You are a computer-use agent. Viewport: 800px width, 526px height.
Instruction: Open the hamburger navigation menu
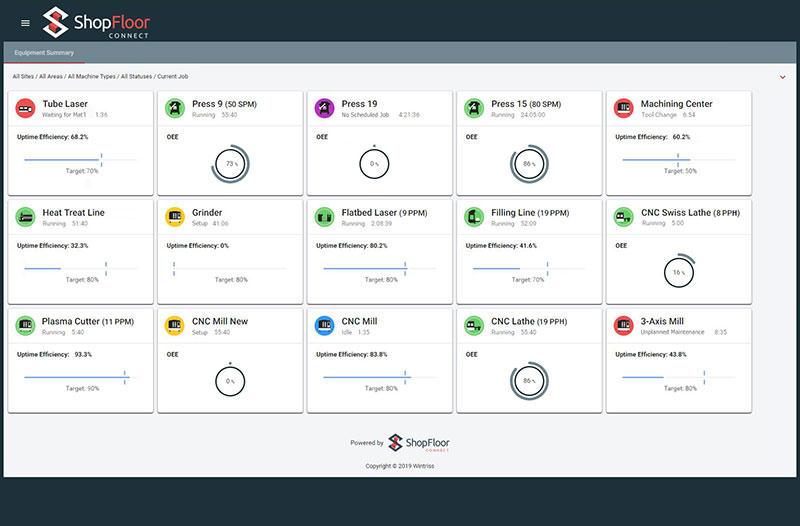click(x=25, y=23)
